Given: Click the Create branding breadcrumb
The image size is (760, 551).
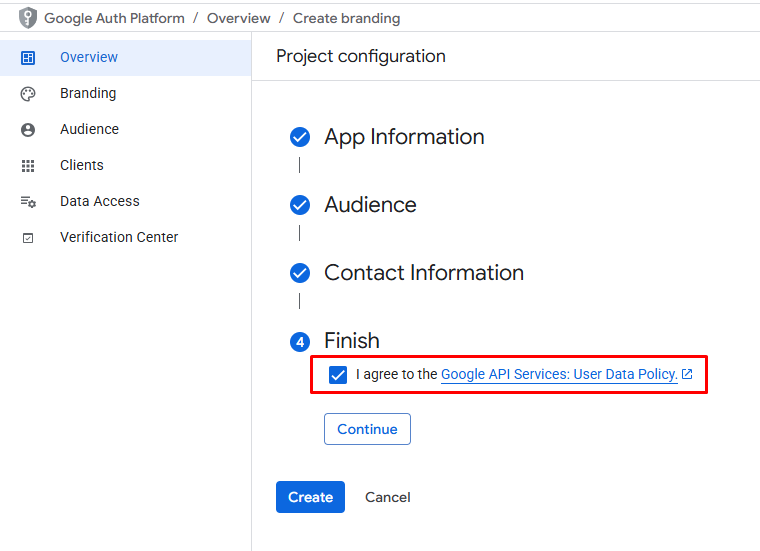Looking at the screenshot, I should tap(347, 18).
